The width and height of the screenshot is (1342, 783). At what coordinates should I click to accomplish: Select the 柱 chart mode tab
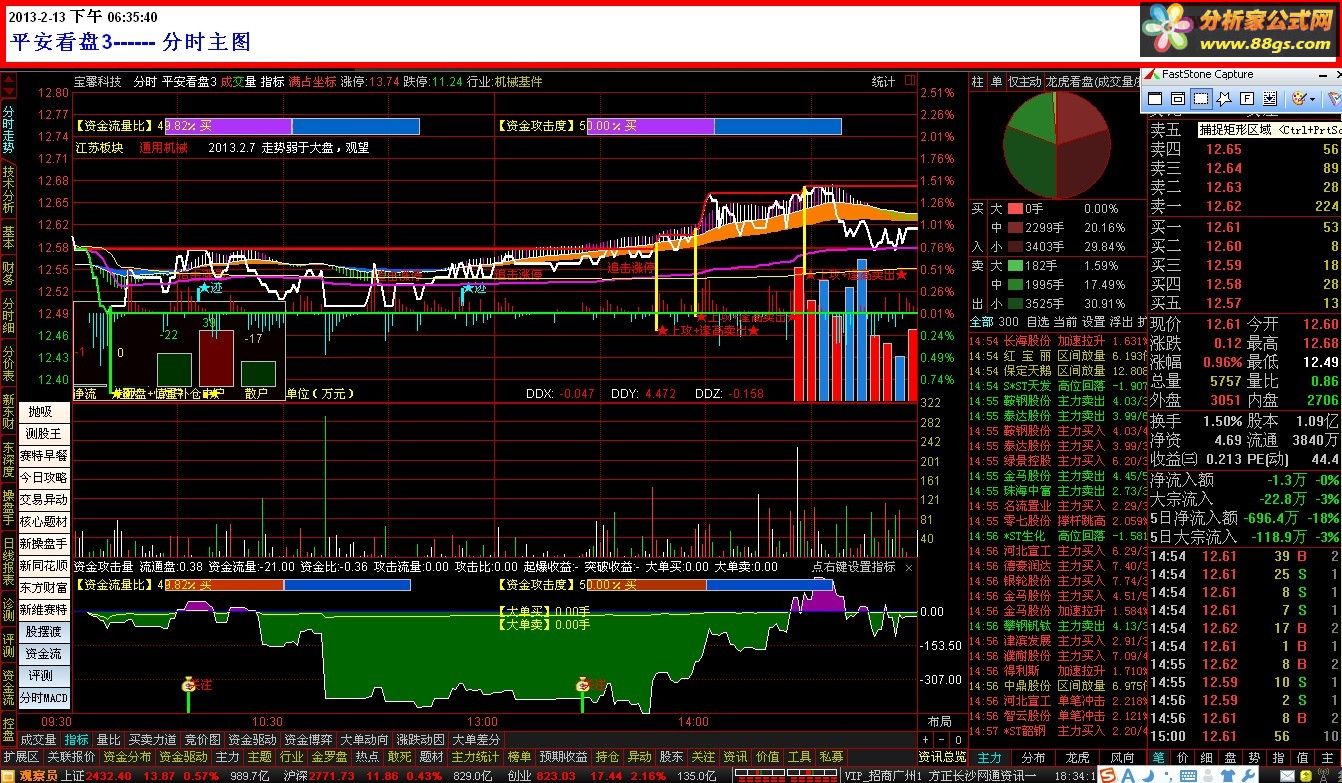[977, 81]
